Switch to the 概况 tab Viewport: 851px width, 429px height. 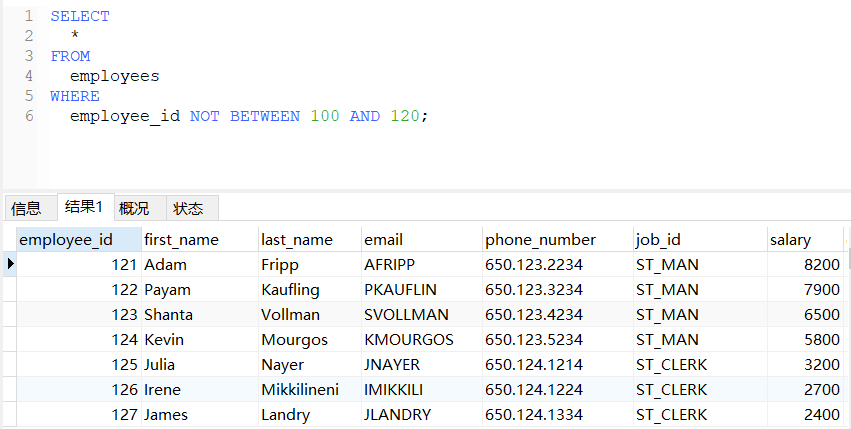(x=134, y=209)
